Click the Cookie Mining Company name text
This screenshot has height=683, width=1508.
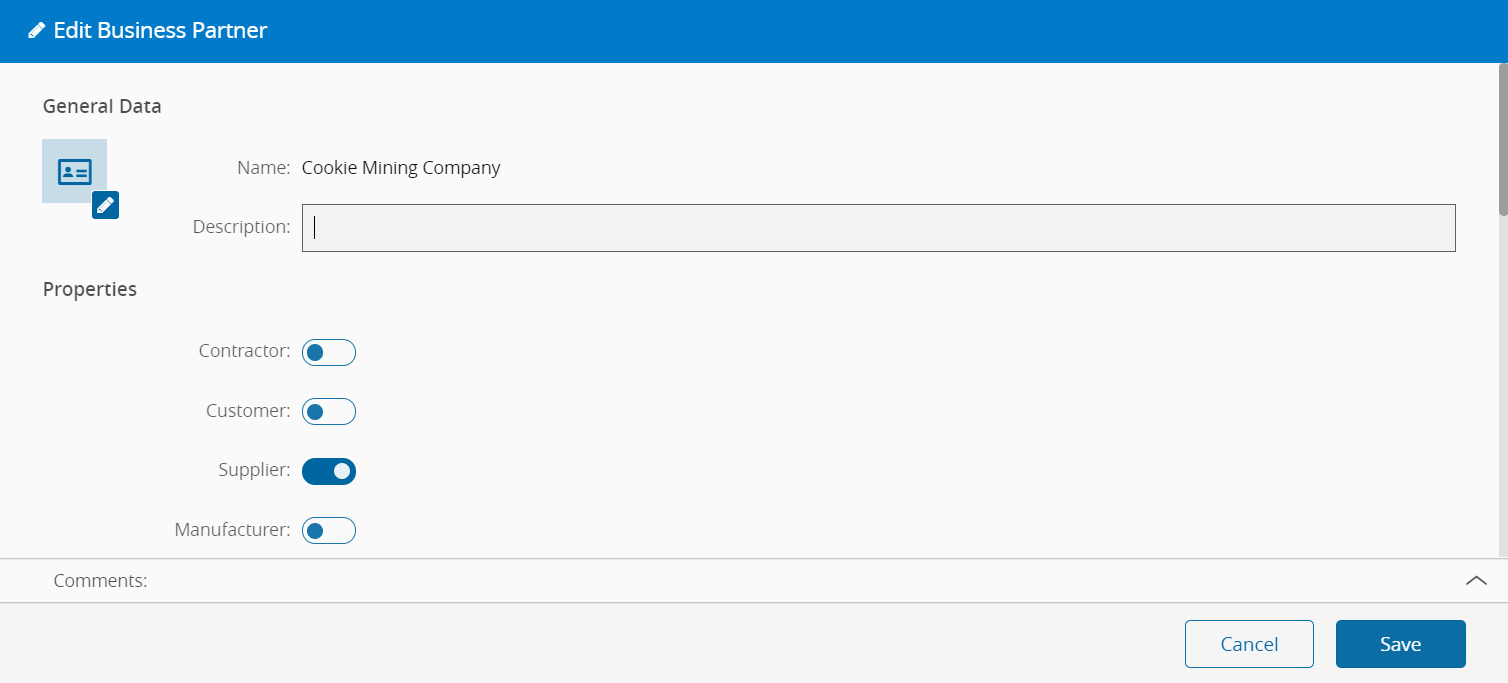pyautogui.click(x=401, y=168)
